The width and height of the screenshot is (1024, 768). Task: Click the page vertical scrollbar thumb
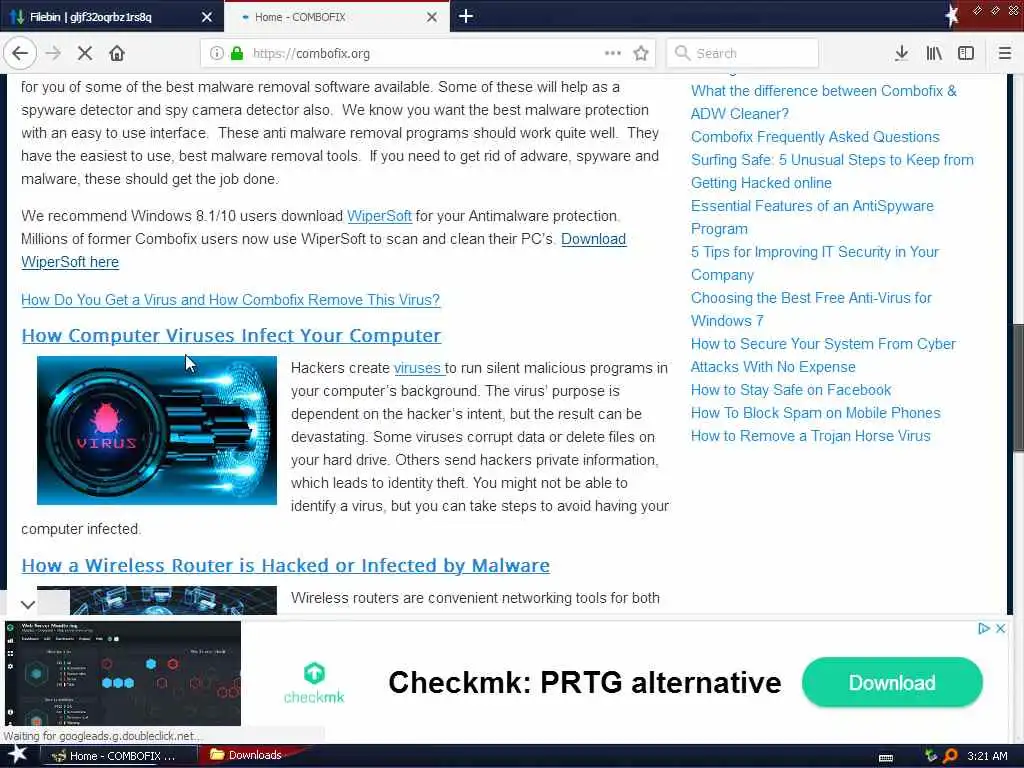[1018, 387]
